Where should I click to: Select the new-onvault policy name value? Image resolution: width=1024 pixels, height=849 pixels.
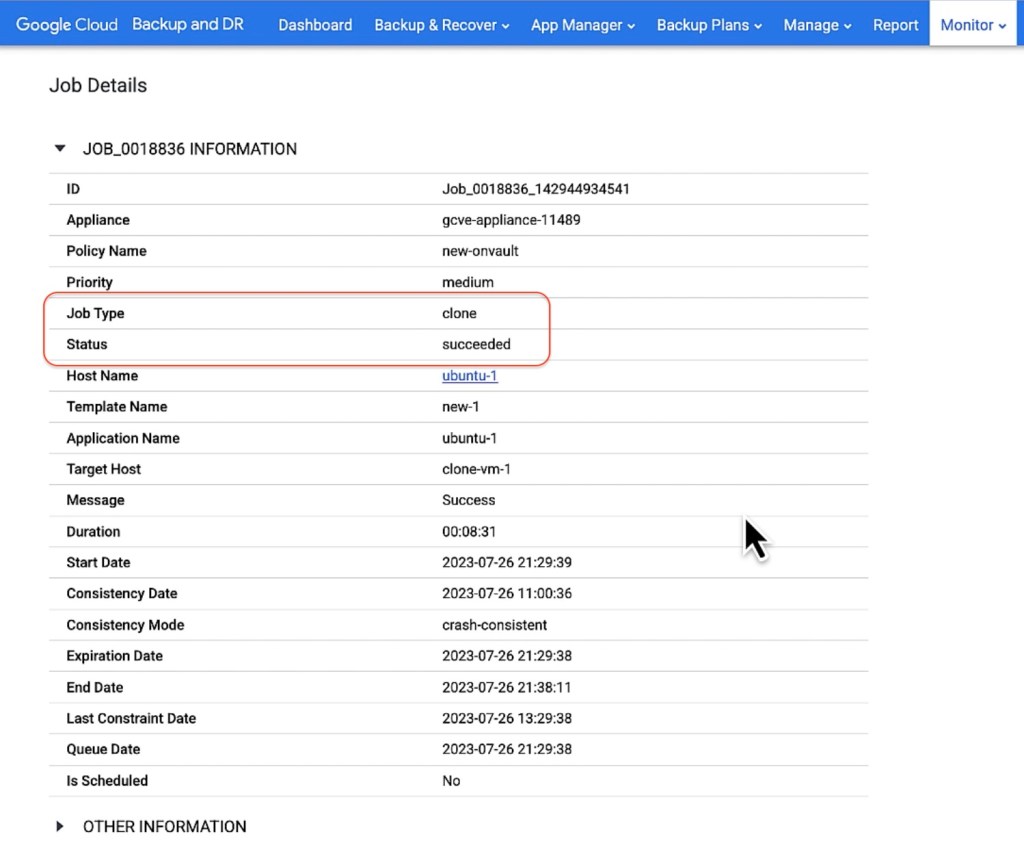480,251
